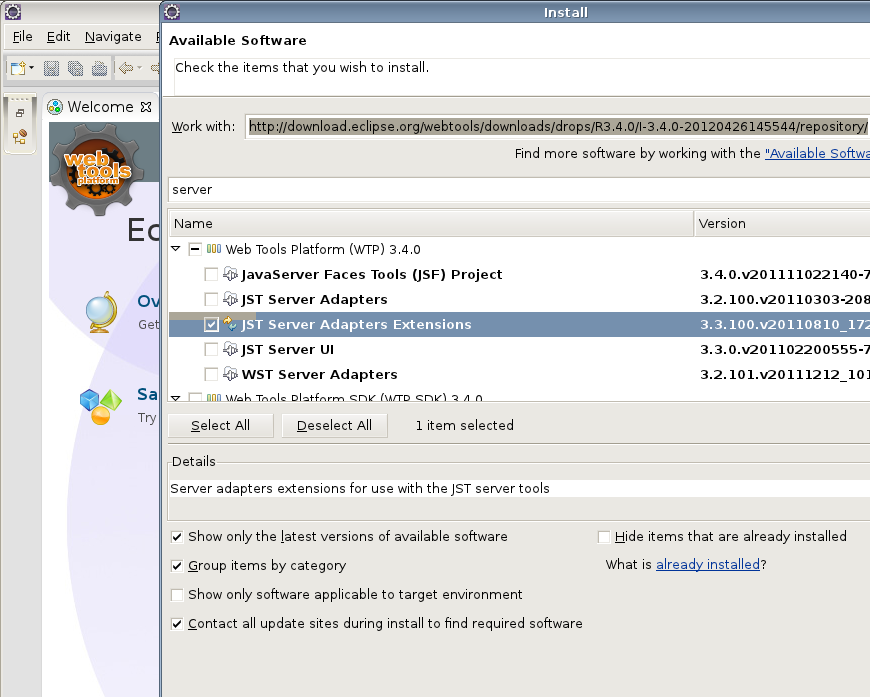Click the Overview globe icon on Welcome page
The height and width of the screenshot is (697, 870).
coord(102,312)
